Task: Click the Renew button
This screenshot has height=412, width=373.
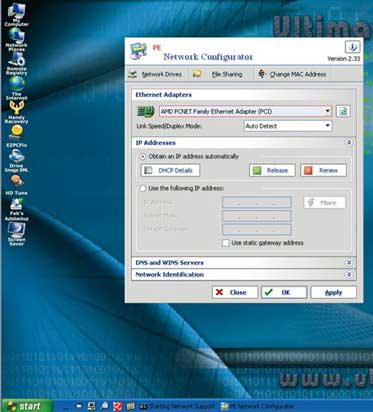Action: click(323, 170)
